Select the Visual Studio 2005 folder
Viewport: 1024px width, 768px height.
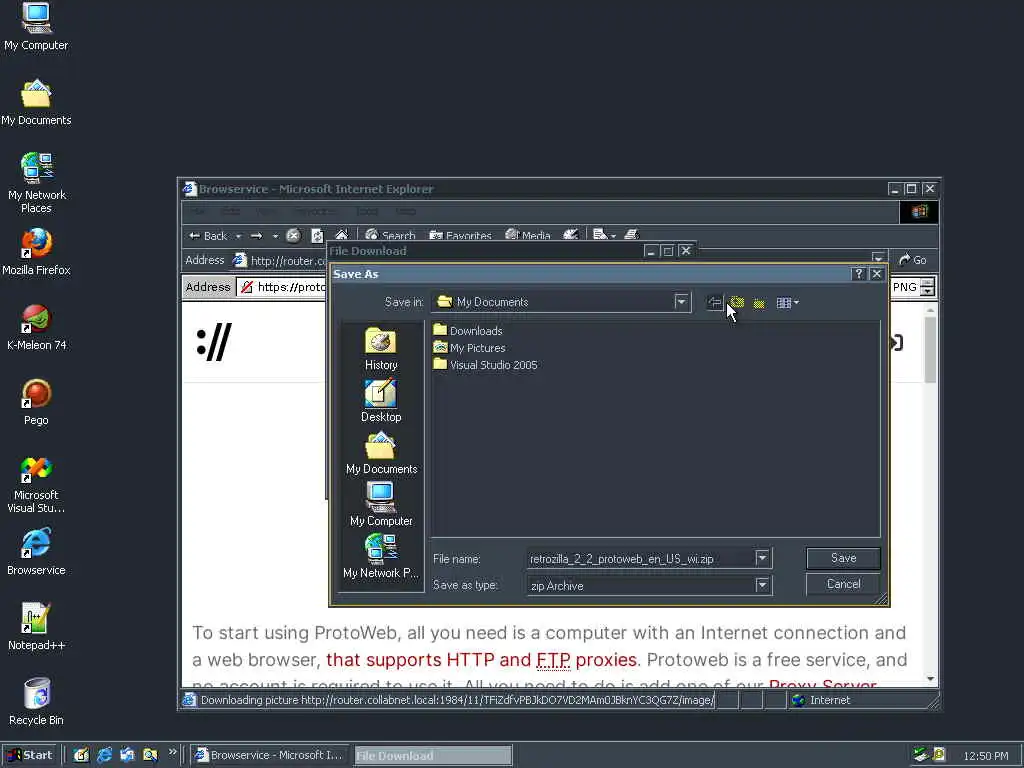point(485,364)
